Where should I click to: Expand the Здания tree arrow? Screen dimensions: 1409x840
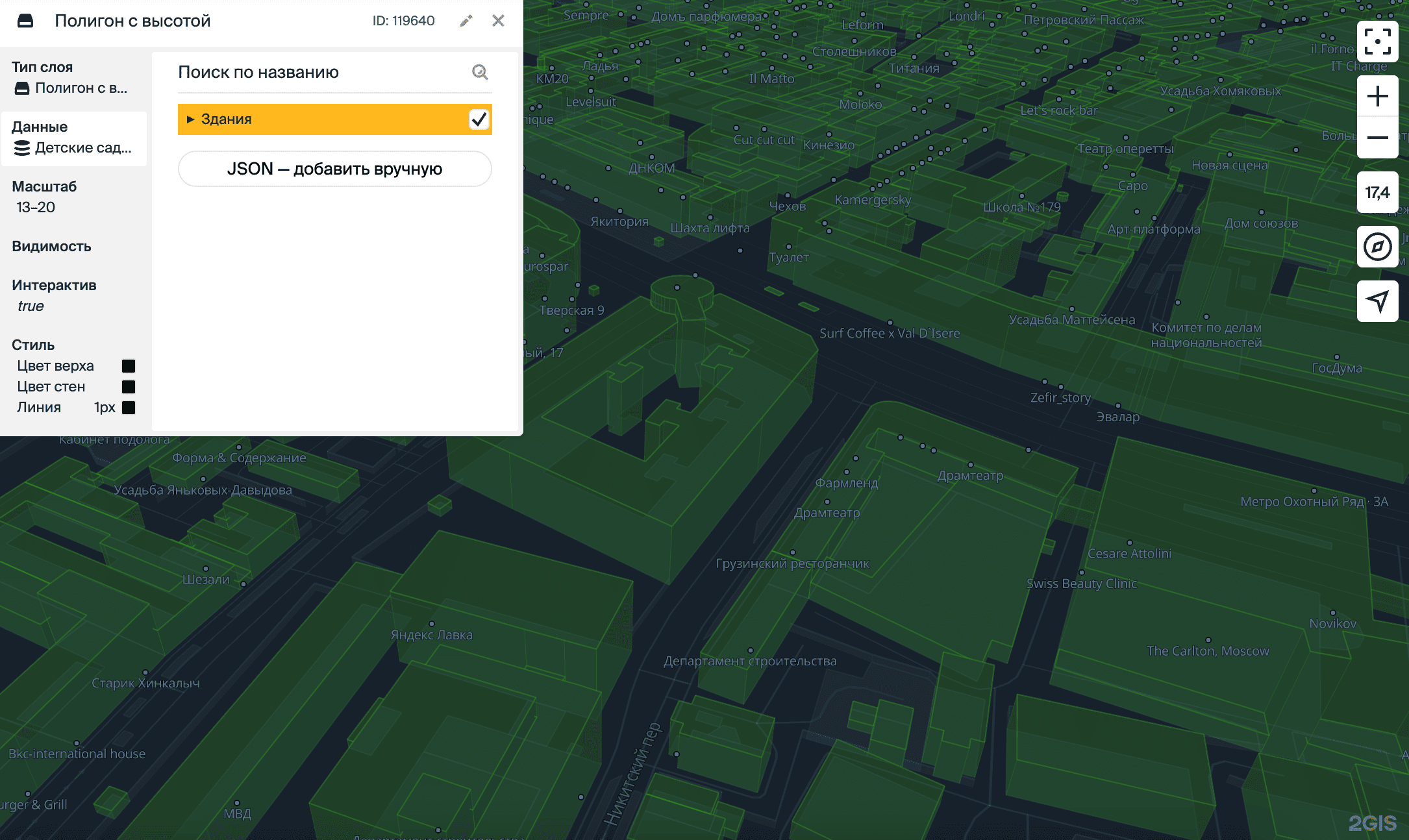[x=190, y=119]
